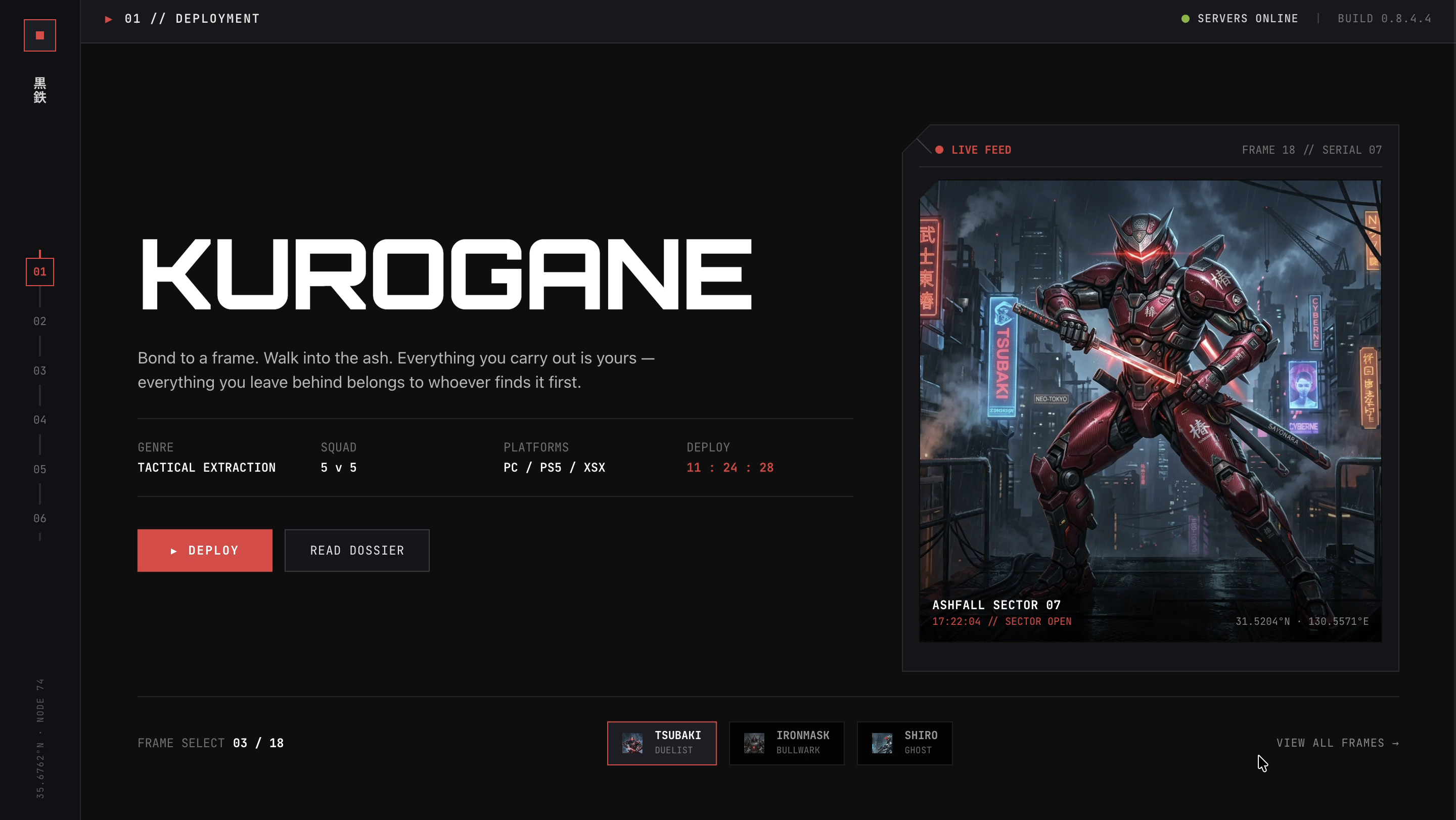This screenshot has height=820, width=1456.
Task: Click the ASHFALL SECTOR 07 caption
Action: [996, 605]
